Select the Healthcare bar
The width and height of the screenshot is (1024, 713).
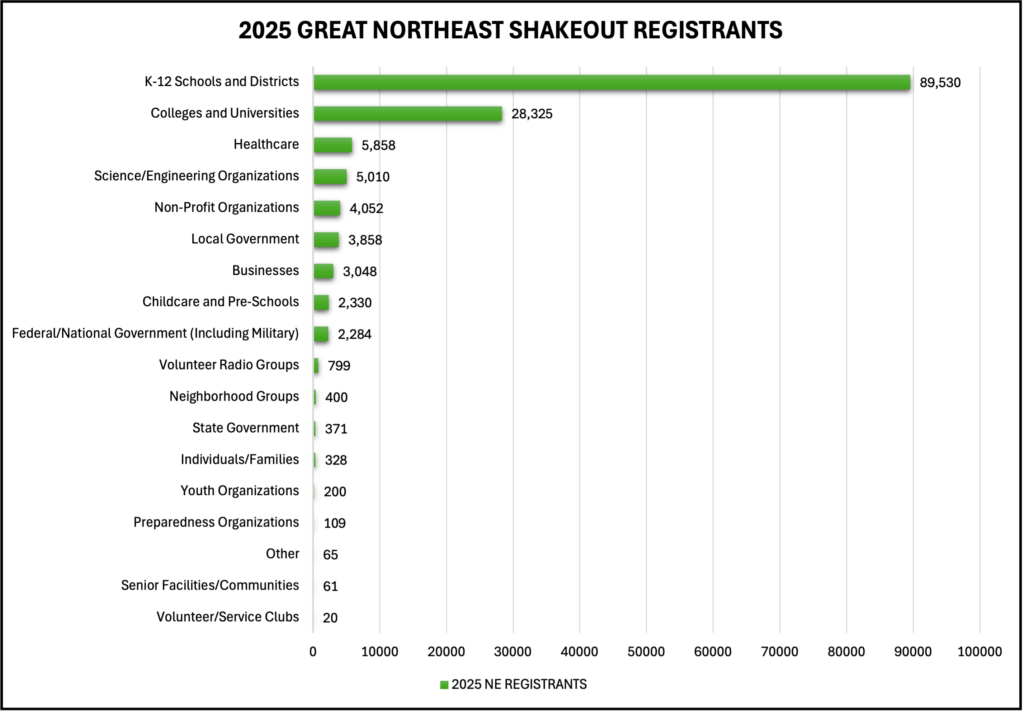[332, 145]
